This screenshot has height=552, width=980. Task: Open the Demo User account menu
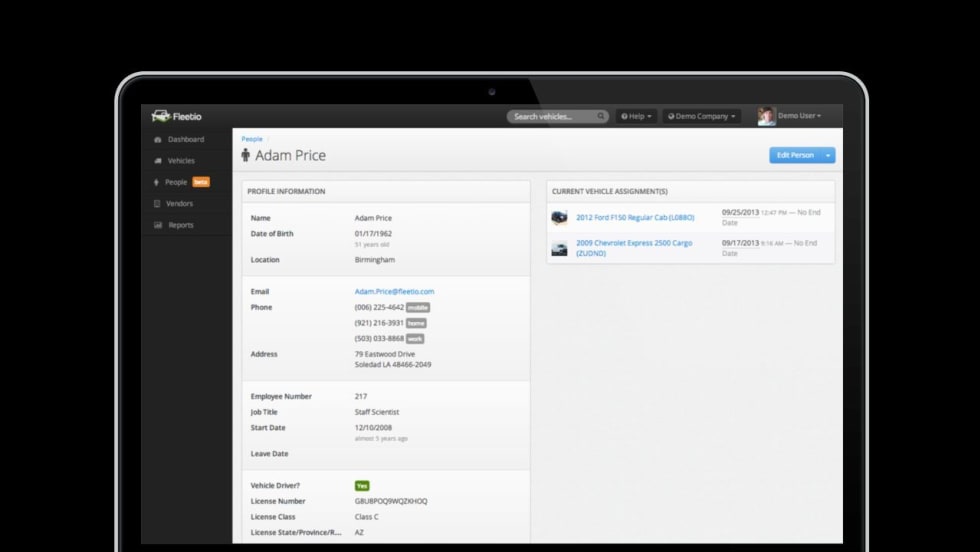click(799, 116)
